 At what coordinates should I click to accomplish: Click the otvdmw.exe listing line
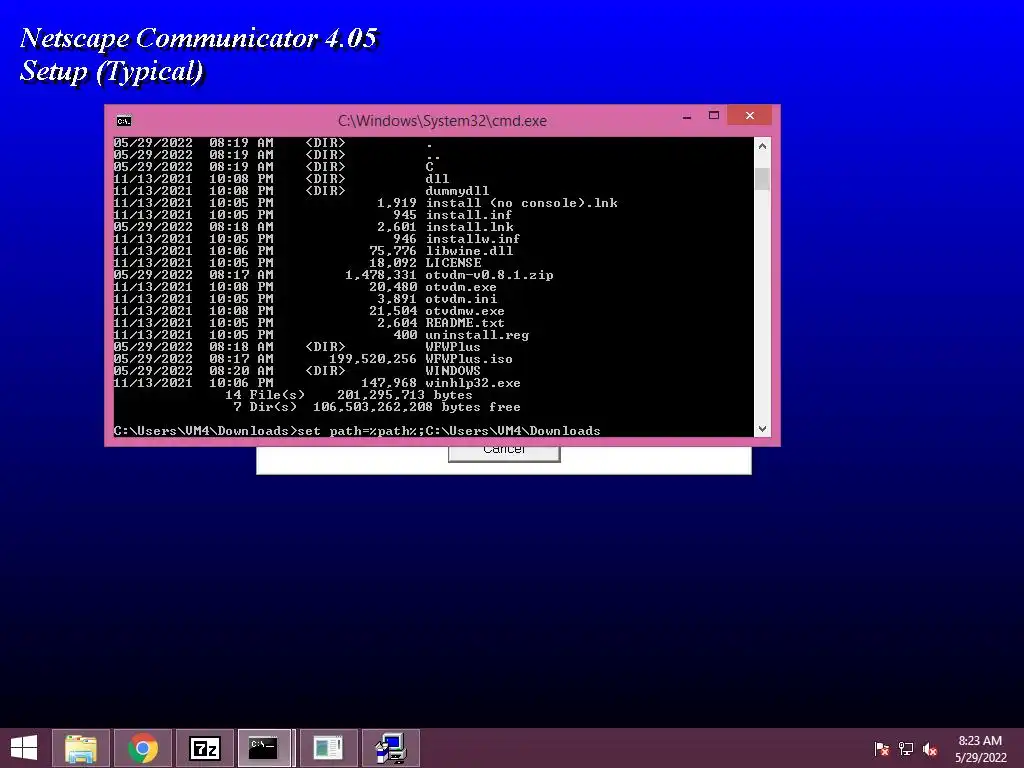coord(309,312)
